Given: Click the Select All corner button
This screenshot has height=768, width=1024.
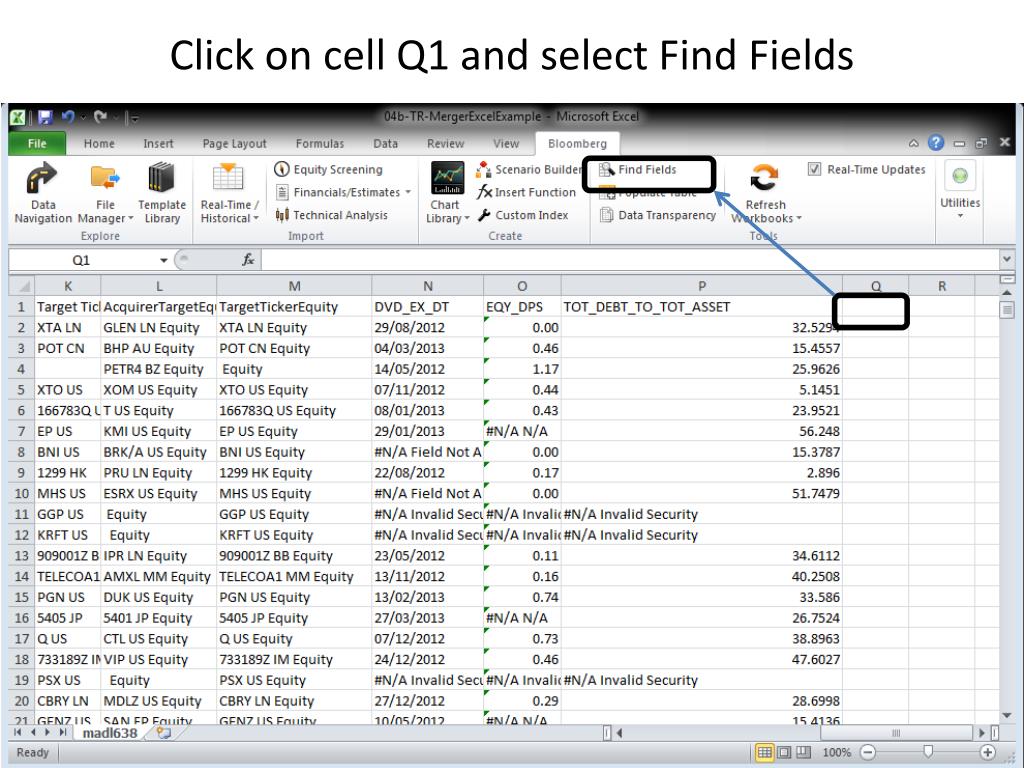Looking at the screenshot, I should (x=22, y=286).
